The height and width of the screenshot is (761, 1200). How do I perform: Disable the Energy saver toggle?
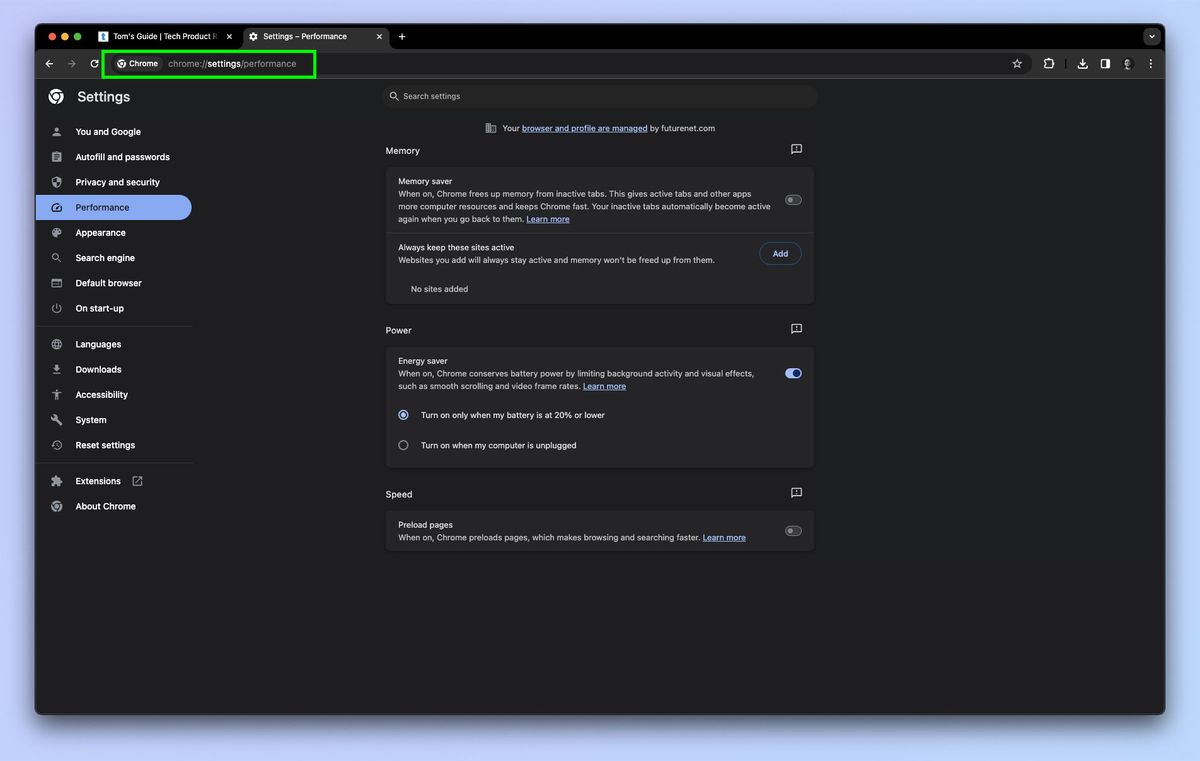coord(793,373)
